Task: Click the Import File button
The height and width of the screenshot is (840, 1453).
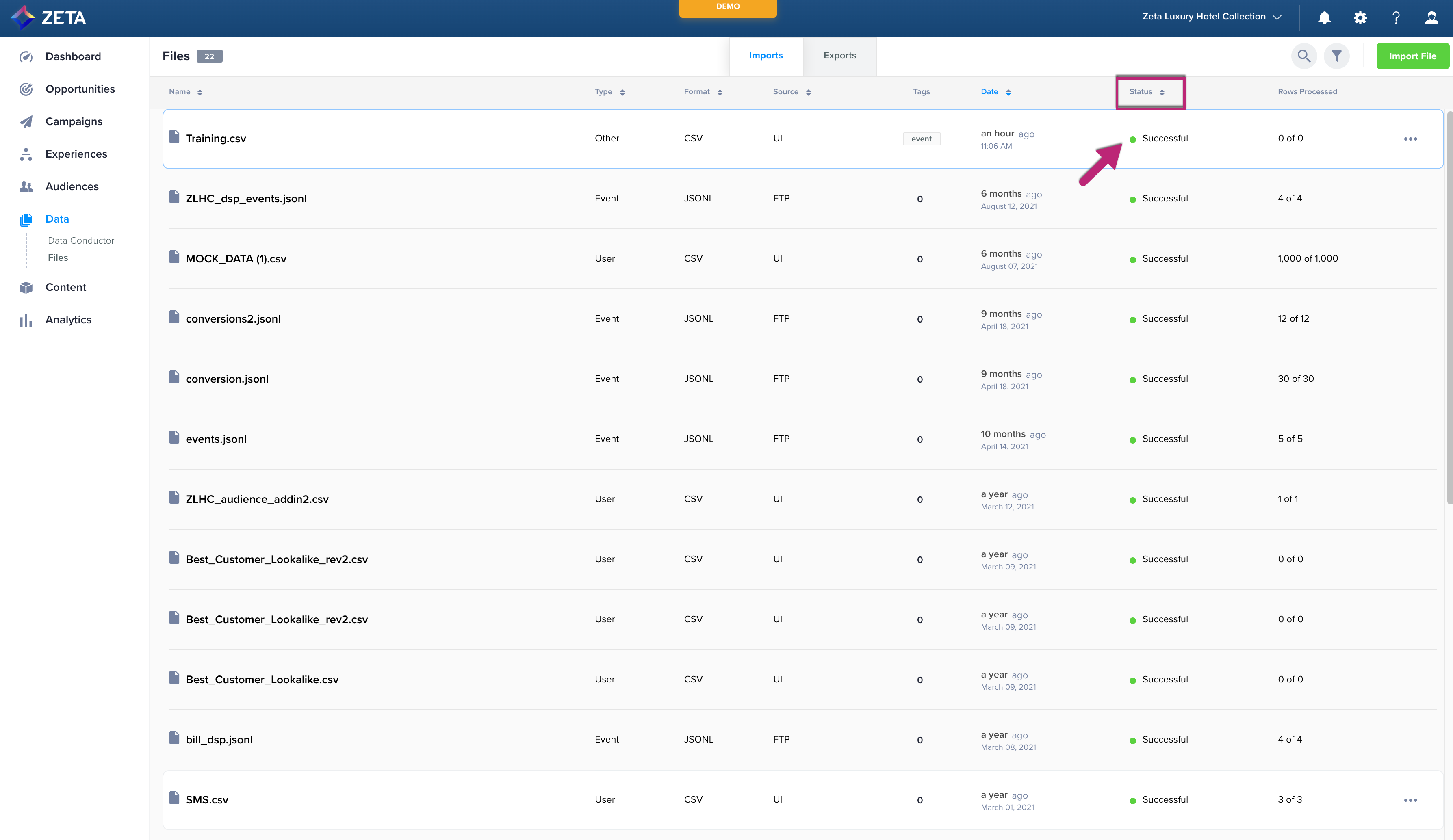Action: coord(1412,56)
